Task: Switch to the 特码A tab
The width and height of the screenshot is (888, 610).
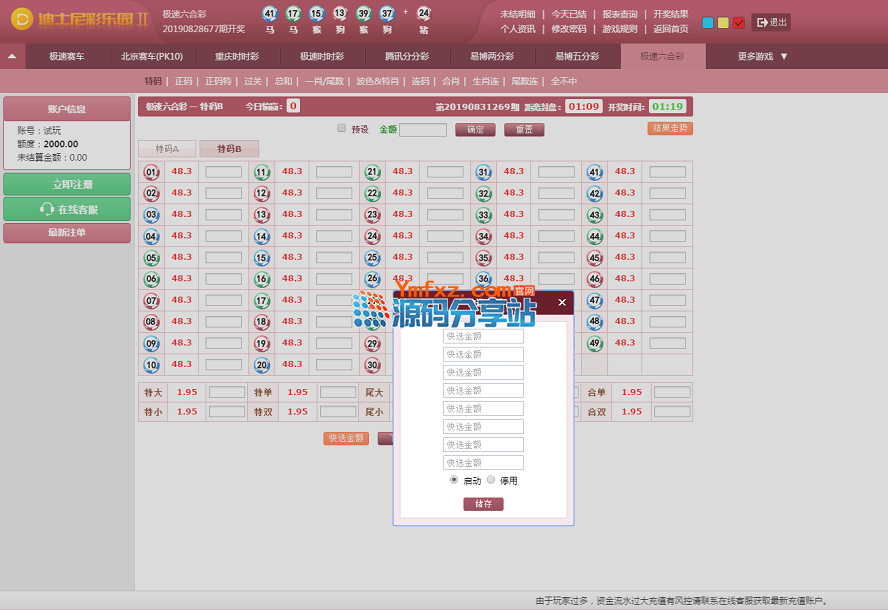Action: 167,149
